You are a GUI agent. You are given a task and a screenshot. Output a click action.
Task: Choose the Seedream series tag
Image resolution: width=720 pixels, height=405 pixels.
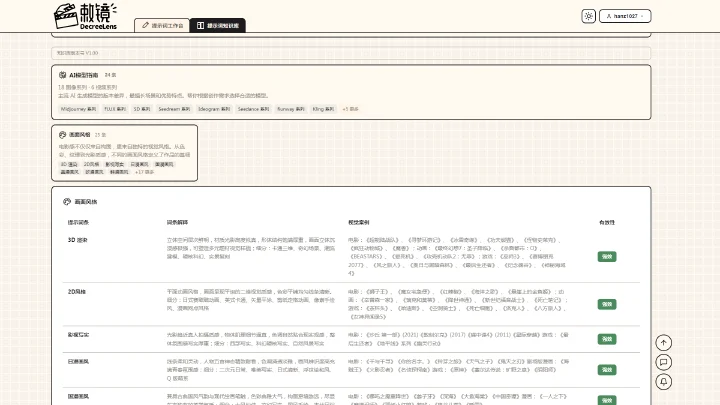click(174, 109)
